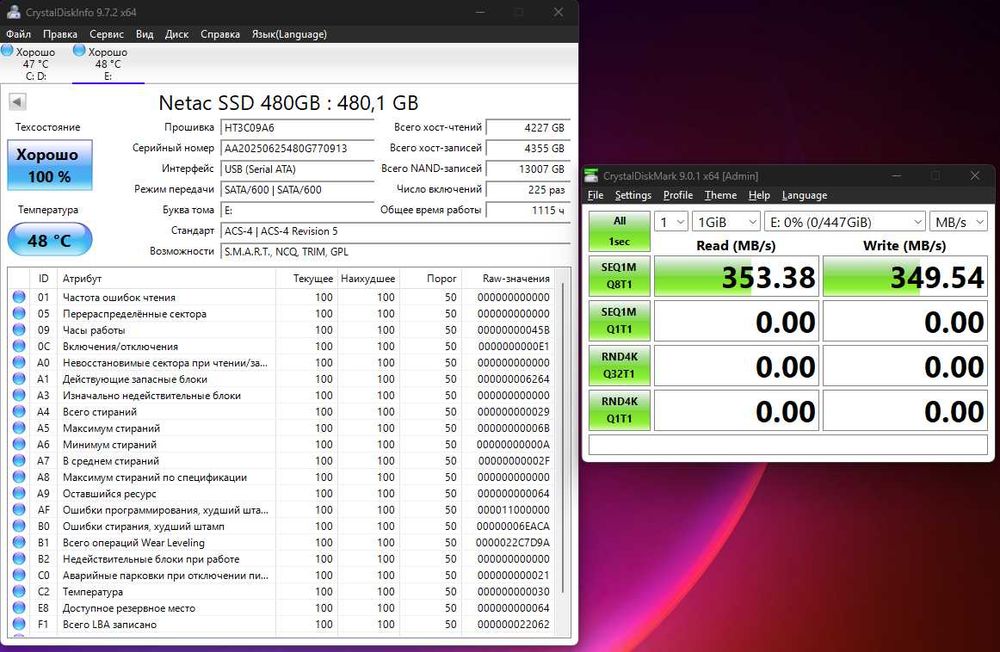Click the comment field in CrystalDiskMark
The height and width of the screenshot is (652, 1000).
coord(788,444)
